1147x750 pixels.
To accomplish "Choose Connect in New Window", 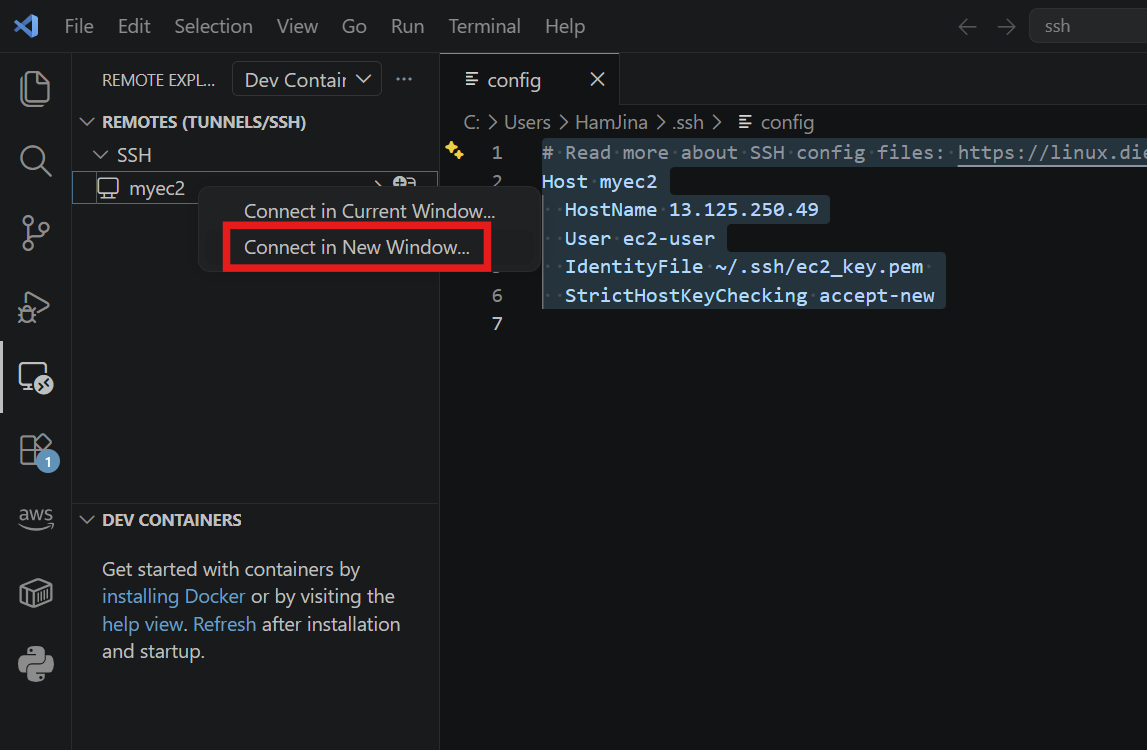I will (x=357, y=248).
